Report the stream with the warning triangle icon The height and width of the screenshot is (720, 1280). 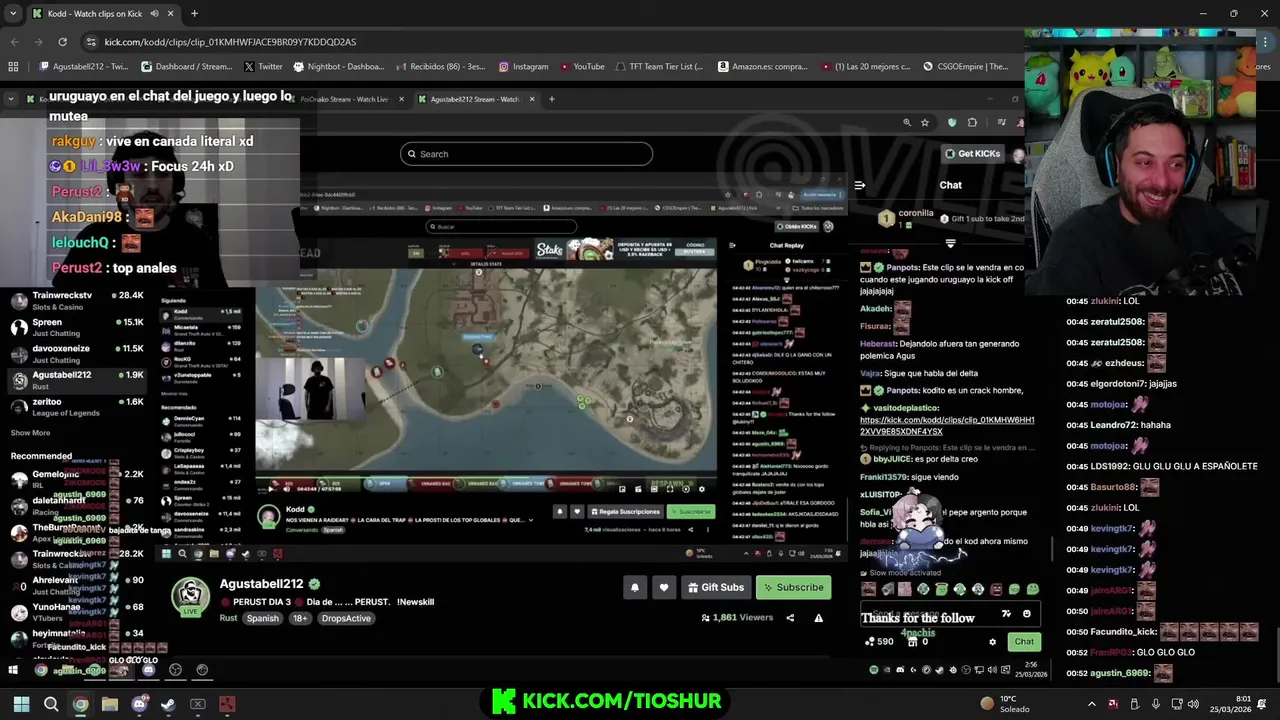[x=818, y=618]
